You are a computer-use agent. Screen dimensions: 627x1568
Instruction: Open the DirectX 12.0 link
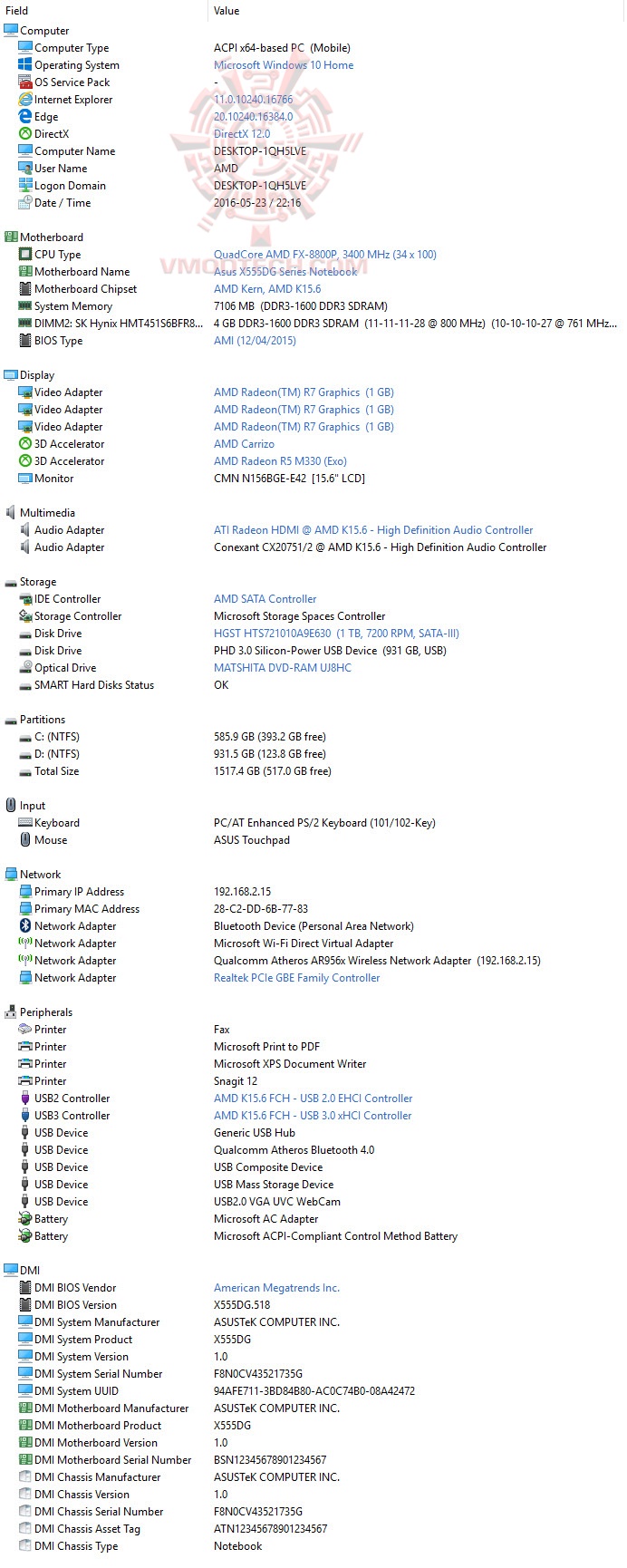(242, 134)
